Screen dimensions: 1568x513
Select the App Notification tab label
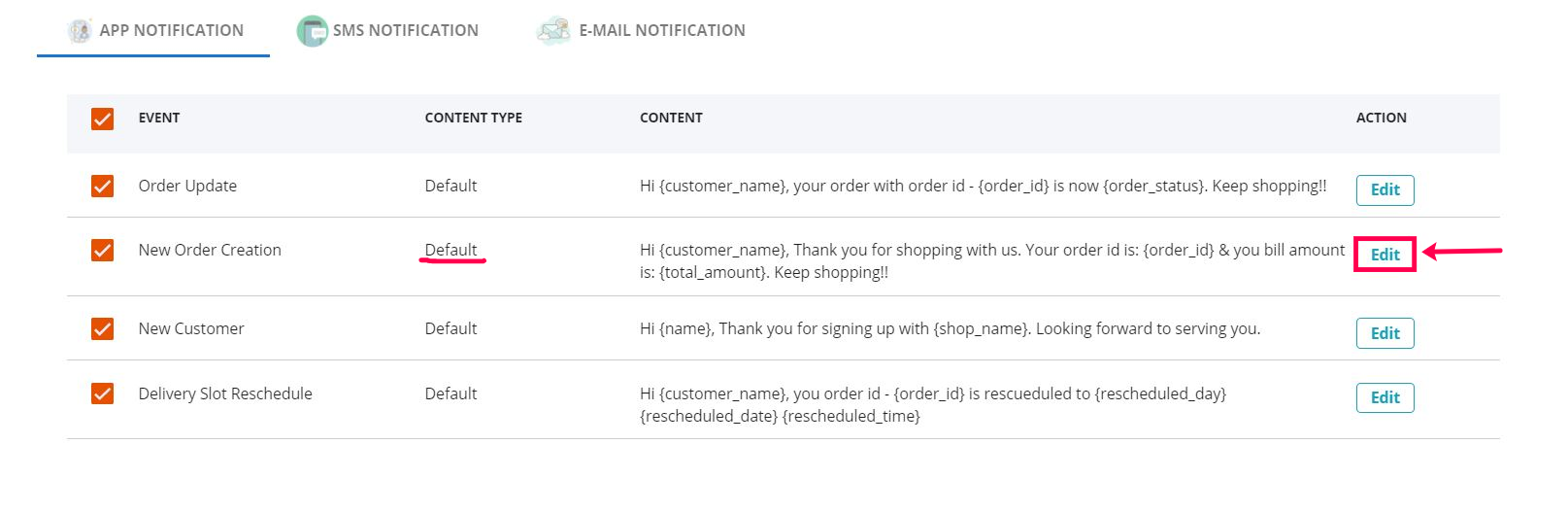click(x=171, y=31)
